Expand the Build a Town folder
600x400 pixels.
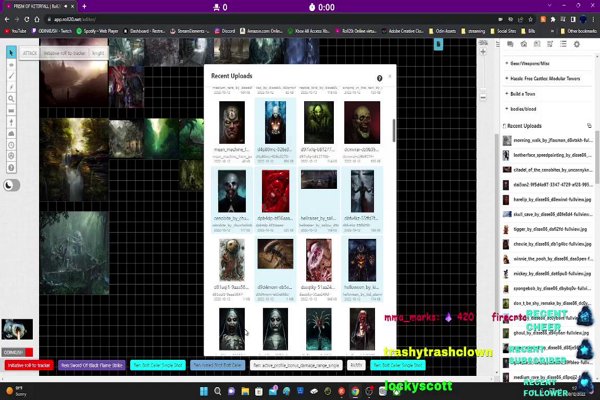[520, 94]
